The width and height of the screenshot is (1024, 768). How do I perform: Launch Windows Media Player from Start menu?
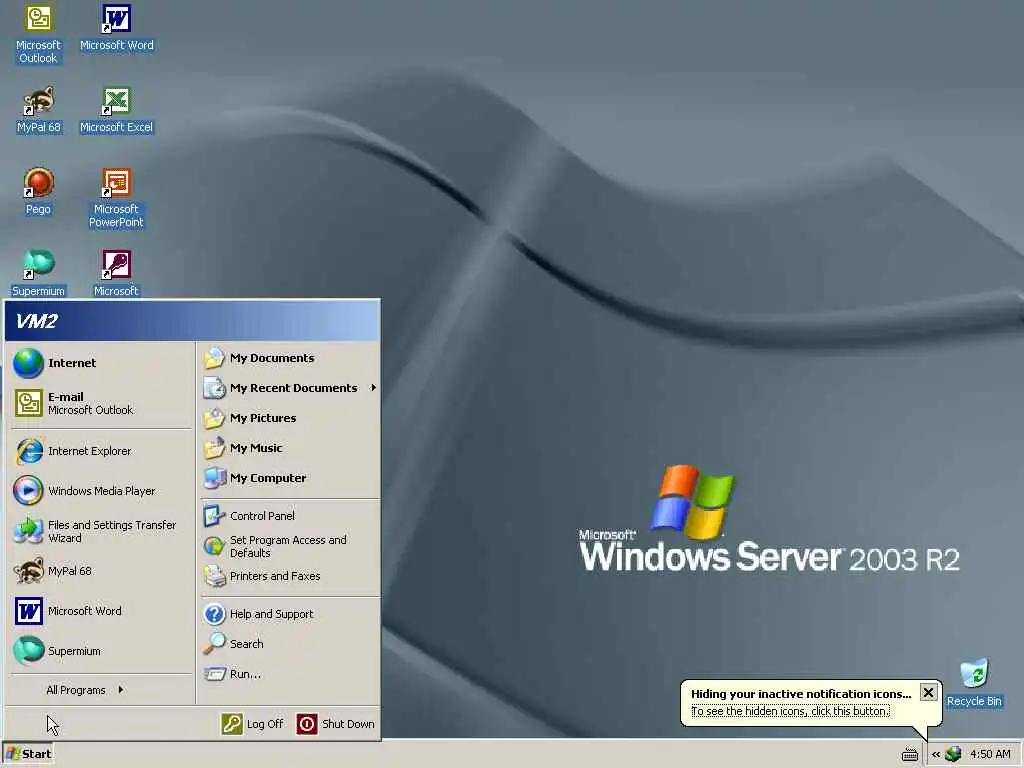tap(101, 491)
